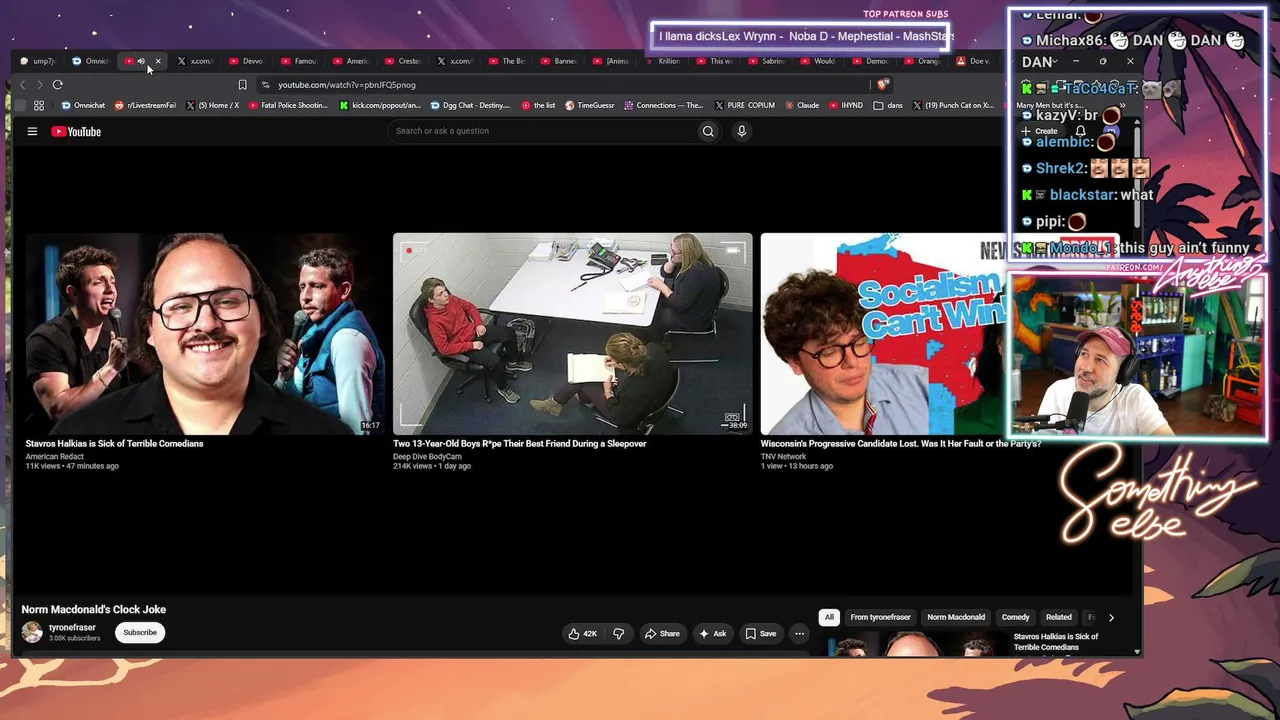Subscribe to tyronefraser channel
Screen dimensions: 1280x720
140,633
